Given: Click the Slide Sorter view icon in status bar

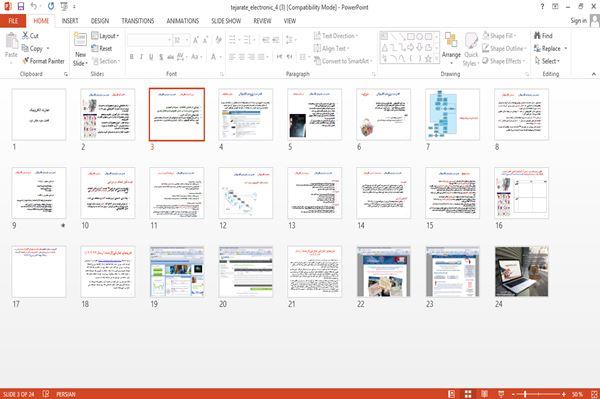Looking at the screenshot, I should point(468,394).
